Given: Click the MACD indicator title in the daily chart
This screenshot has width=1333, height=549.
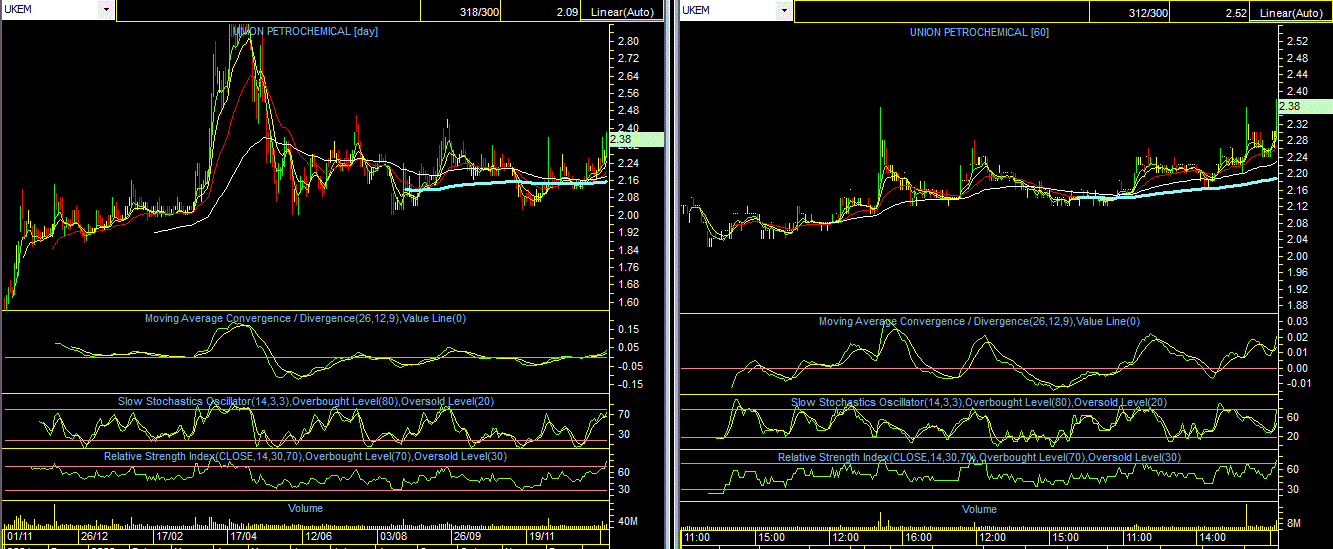Looking at the screenshot, I should [305, 319].
